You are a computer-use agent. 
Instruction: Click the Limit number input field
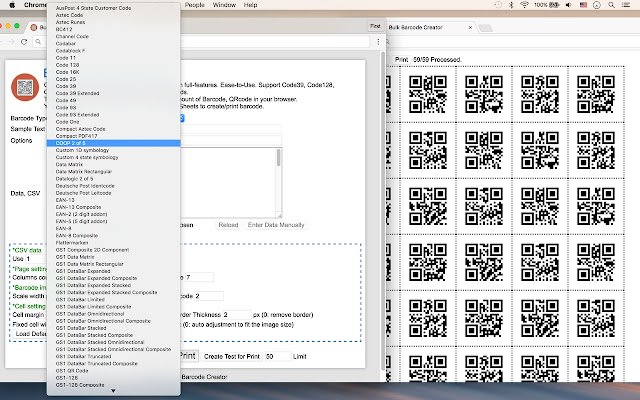pos(278,356)
